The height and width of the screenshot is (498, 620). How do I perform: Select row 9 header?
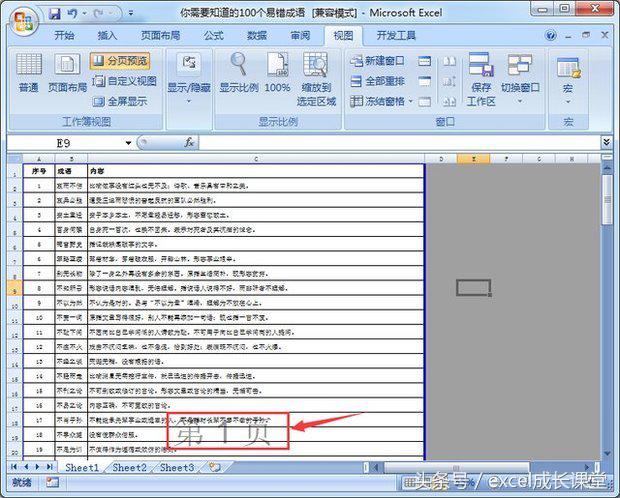pos(15,288)
